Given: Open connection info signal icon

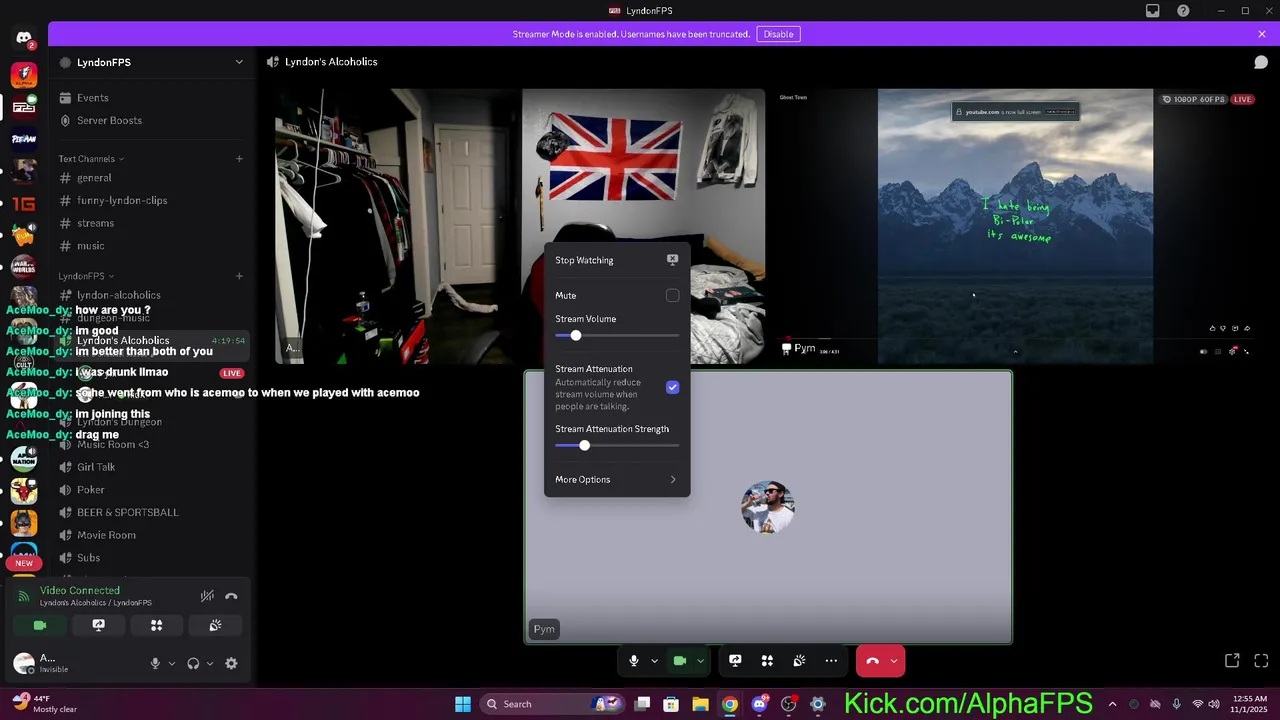Looking at the screenshot, I should pyautogui.click(x=24, y=597).
